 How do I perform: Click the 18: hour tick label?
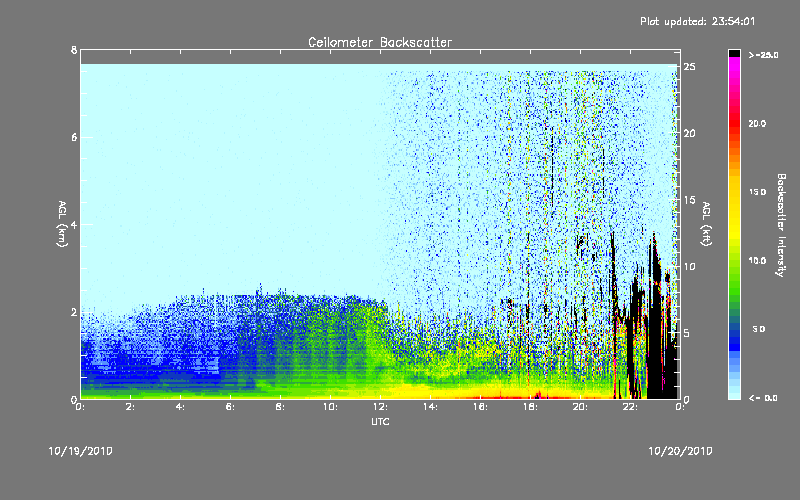tap(530, 407)
